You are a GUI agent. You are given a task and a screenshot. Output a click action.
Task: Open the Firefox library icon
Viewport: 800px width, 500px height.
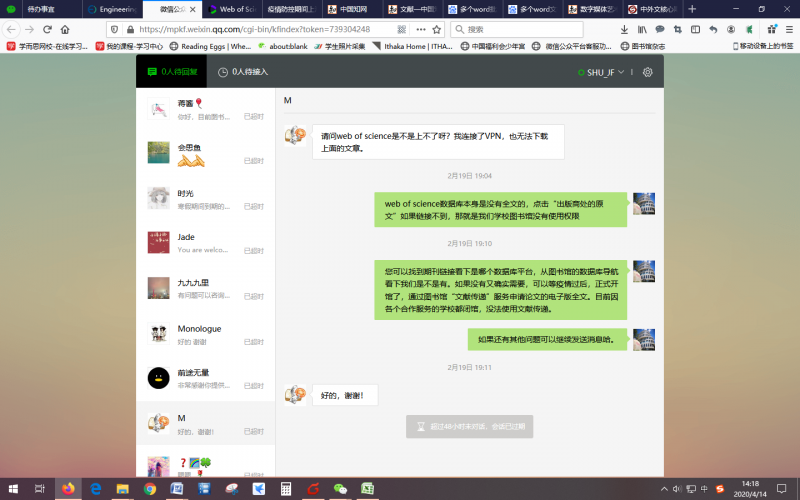coord(642,30)
